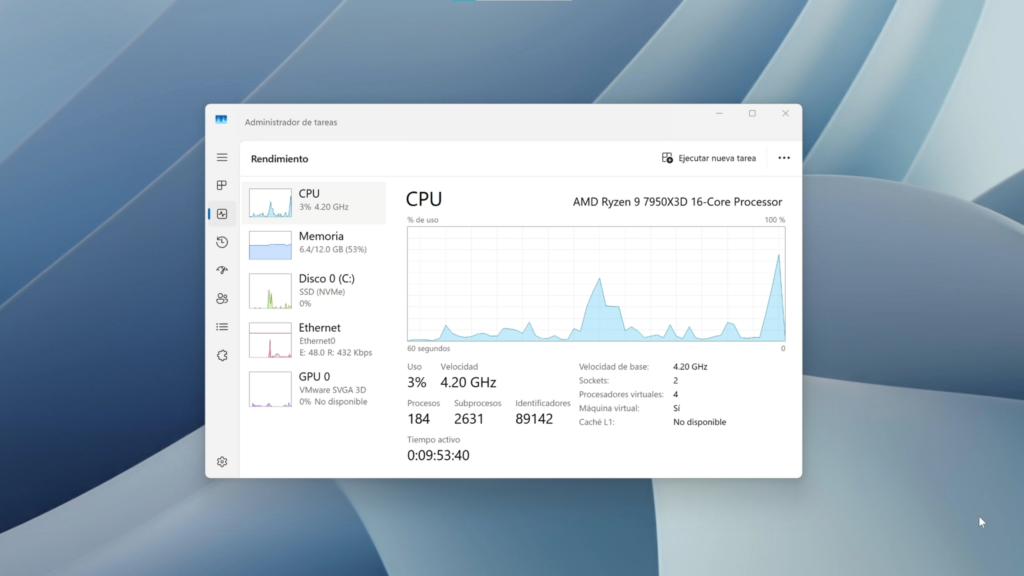Open the three-dots more options menu
The width and height of the screenshot is (1024, 576).
784,158
